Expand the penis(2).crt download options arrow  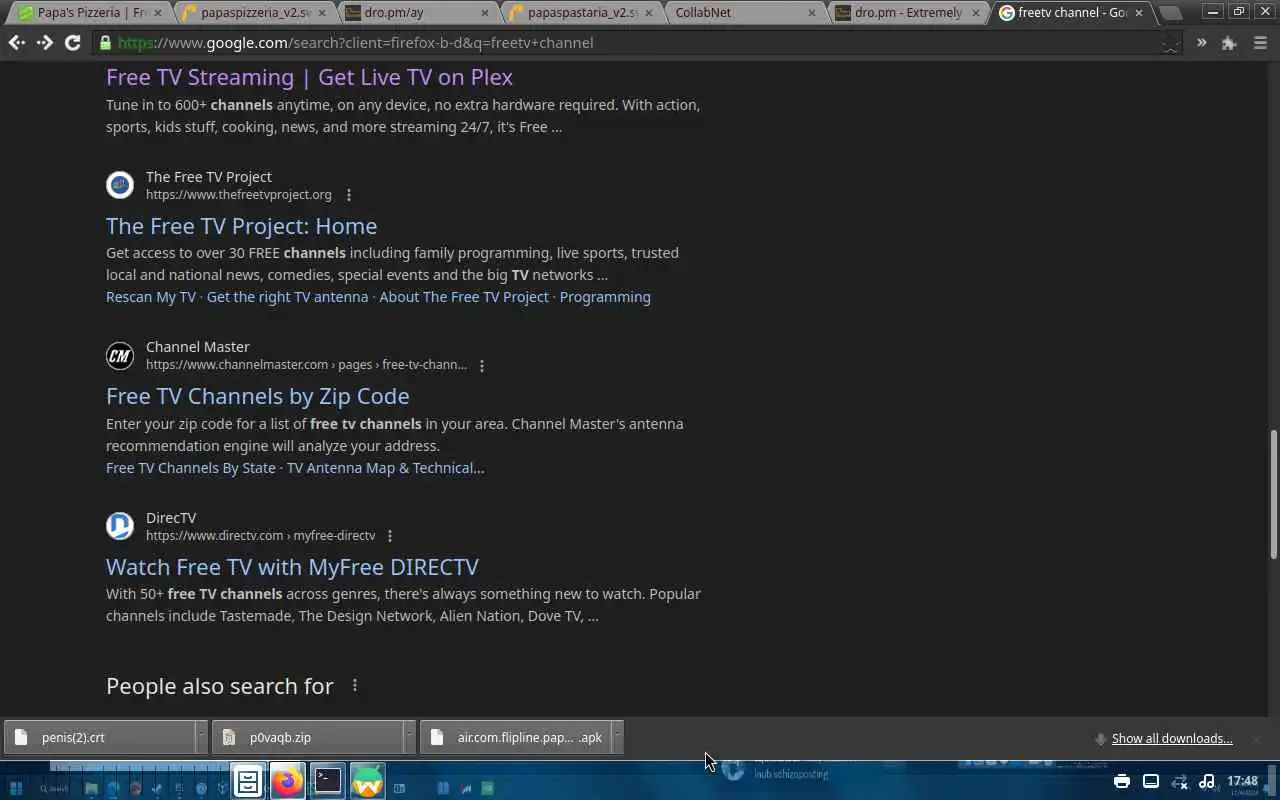click(x=201, y=738)
